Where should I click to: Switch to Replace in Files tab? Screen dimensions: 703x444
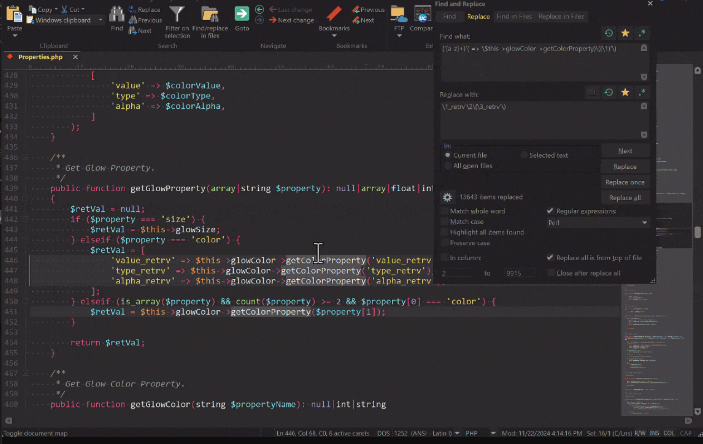pyautogui.click(x=561, y=17)
